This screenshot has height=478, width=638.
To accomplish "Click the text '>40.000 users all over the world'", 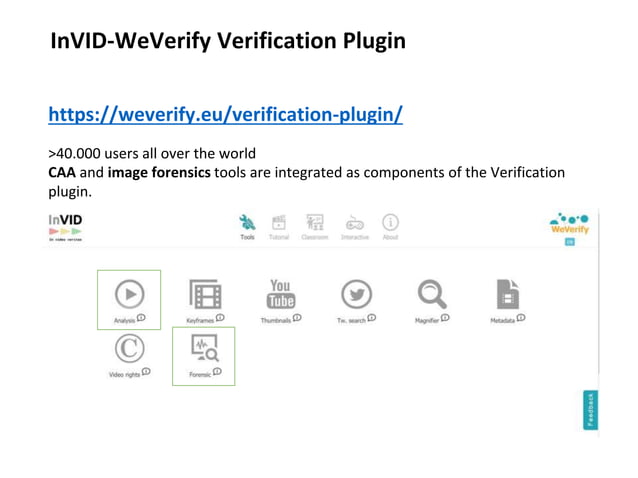I will (x=152, y=153).
